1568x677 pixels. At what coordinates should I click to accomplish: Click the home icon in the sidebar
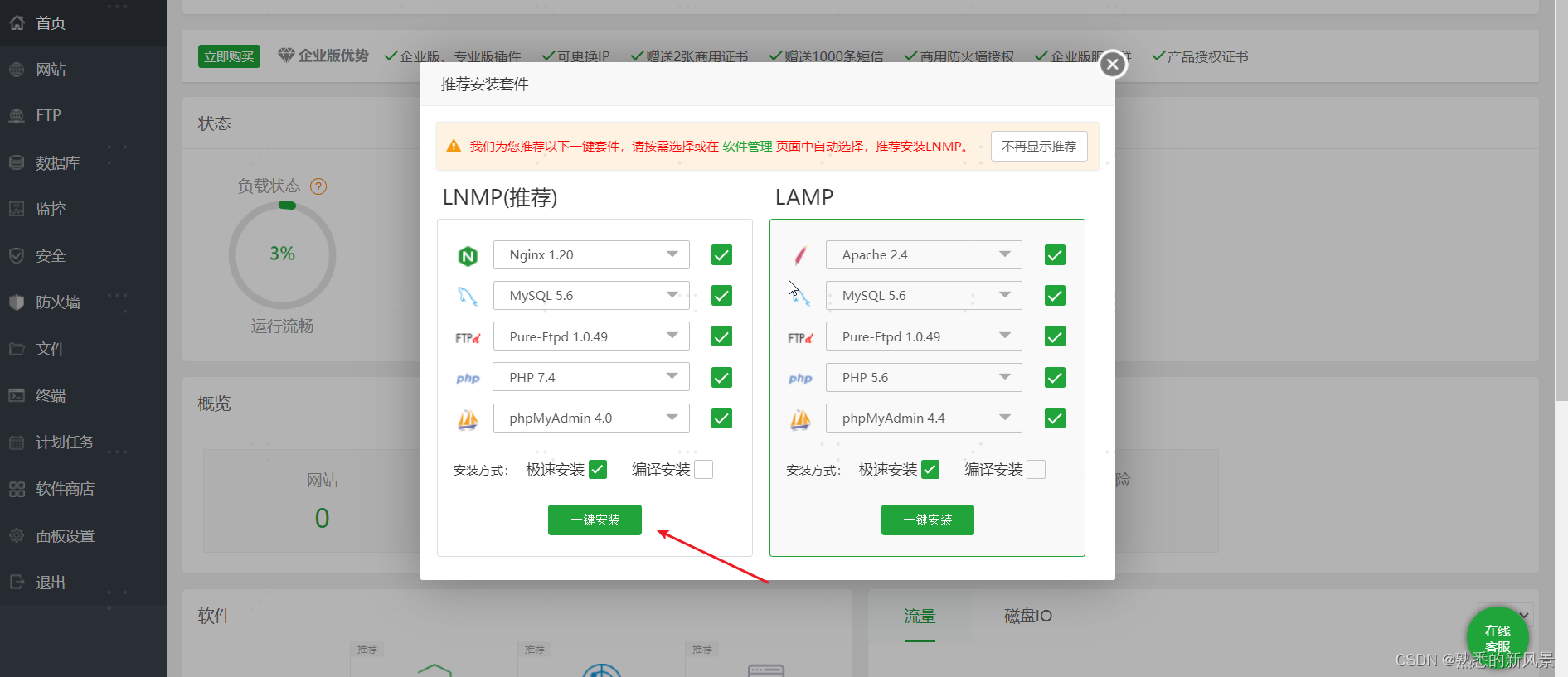coord(17,22)
